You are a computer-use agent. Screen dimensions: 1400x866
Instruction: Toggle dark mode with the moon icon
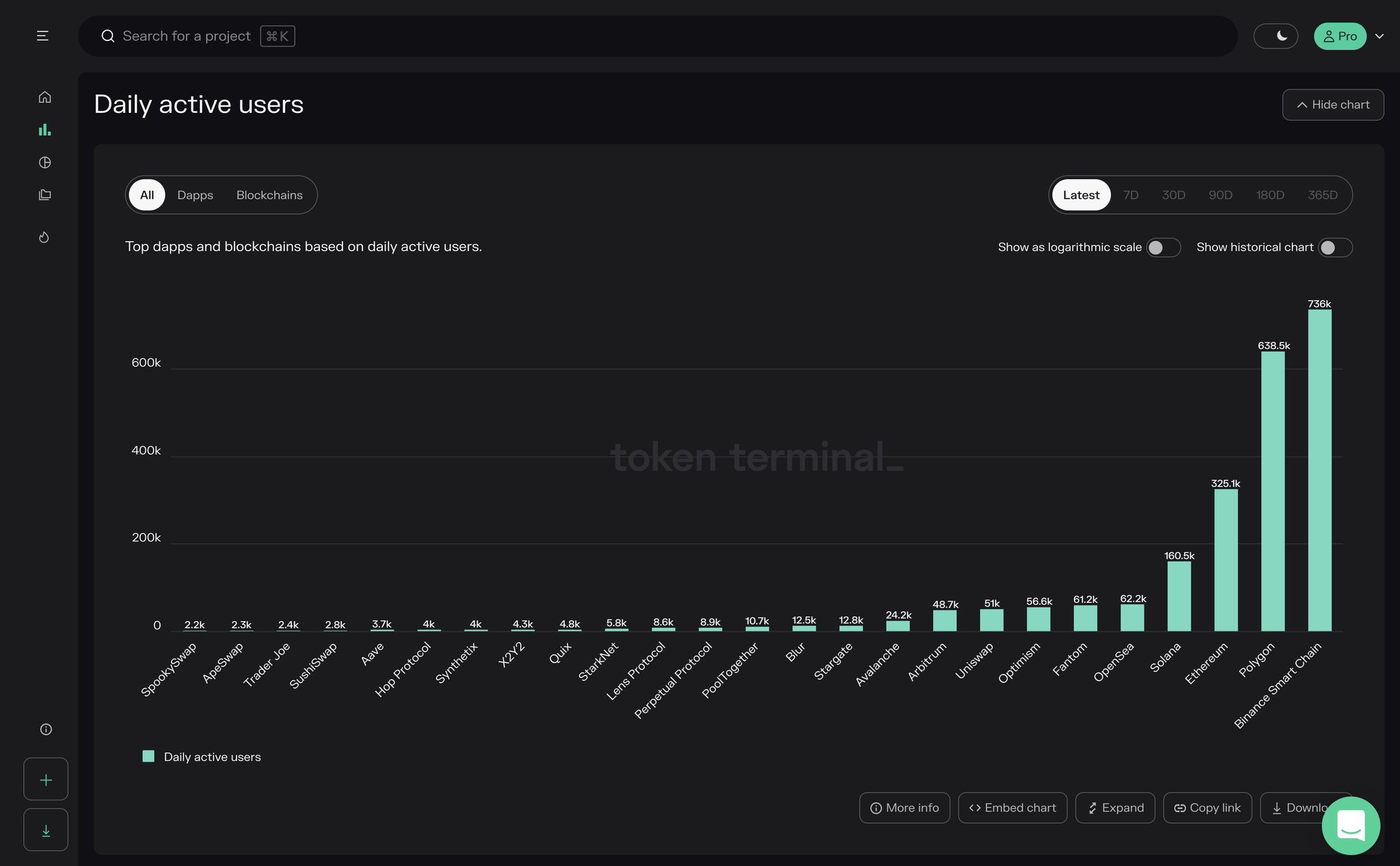point(1277,36)
